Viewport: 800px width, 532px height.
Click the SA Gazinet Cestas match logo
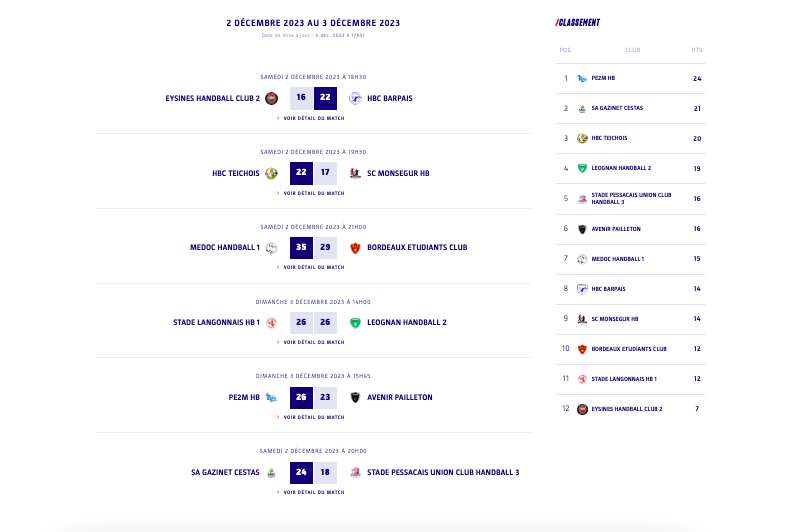271,472
